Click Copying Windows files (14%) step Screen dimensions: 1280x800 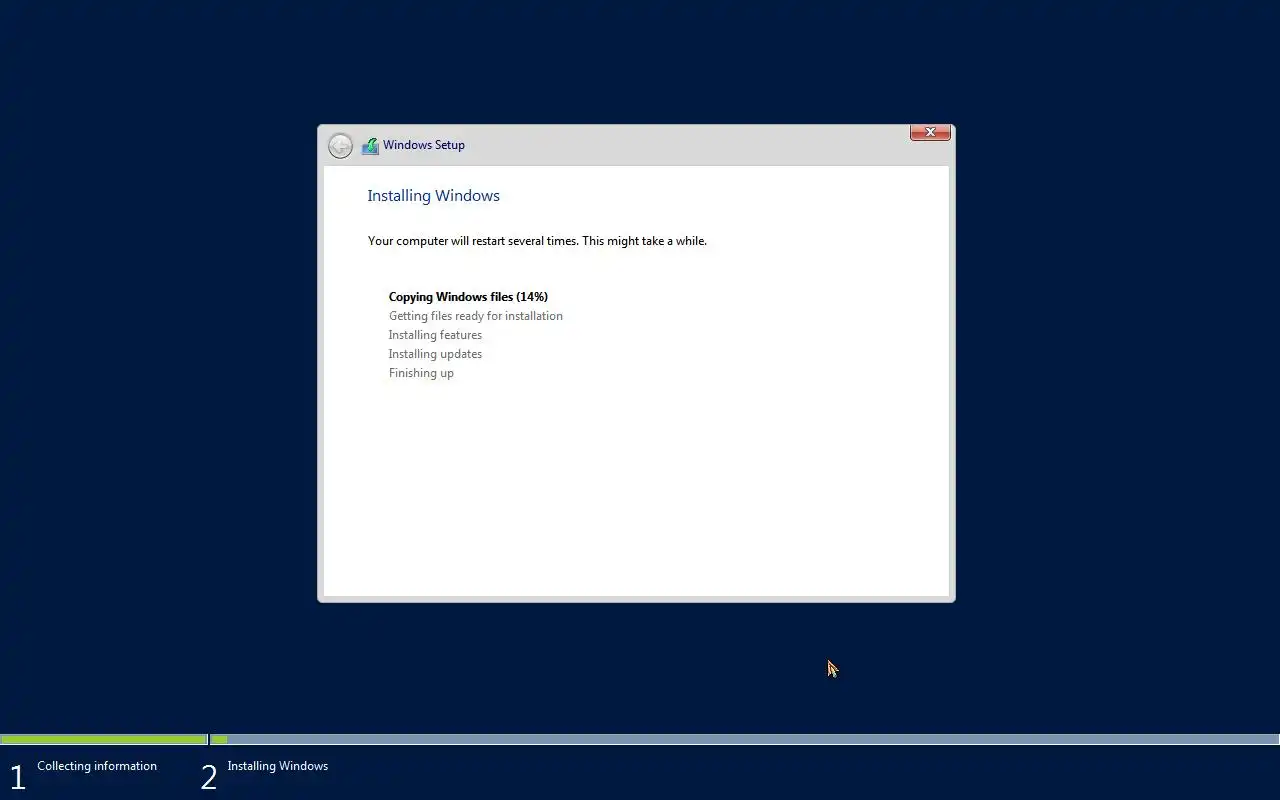tap(468, 297)
